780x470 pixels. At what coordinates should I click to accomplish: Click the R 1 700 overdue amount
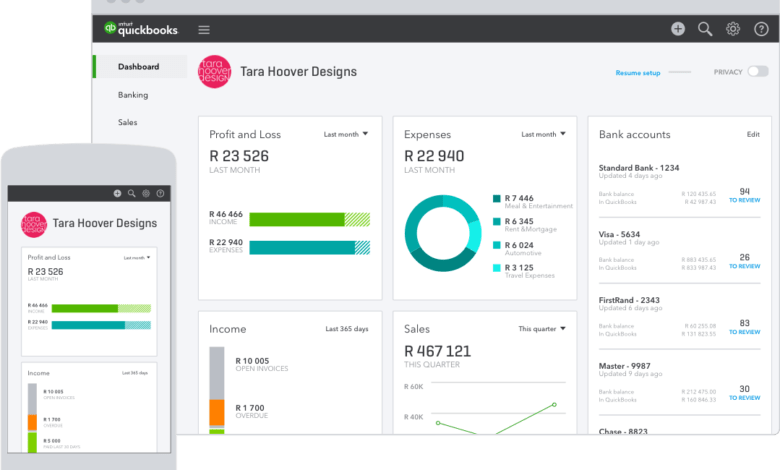[x=250, y=408]
